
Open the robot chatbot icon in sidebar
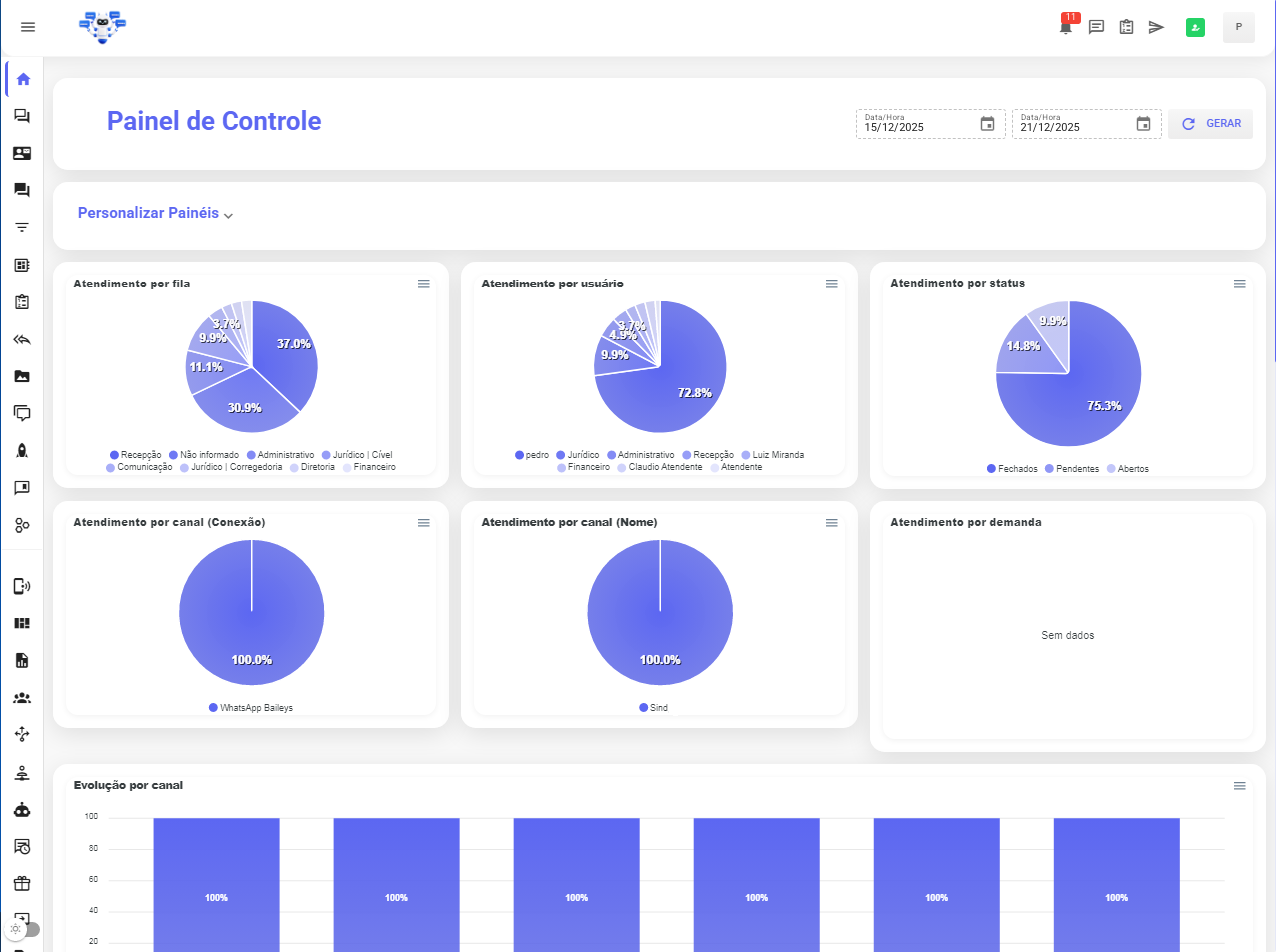click(22, 810)
